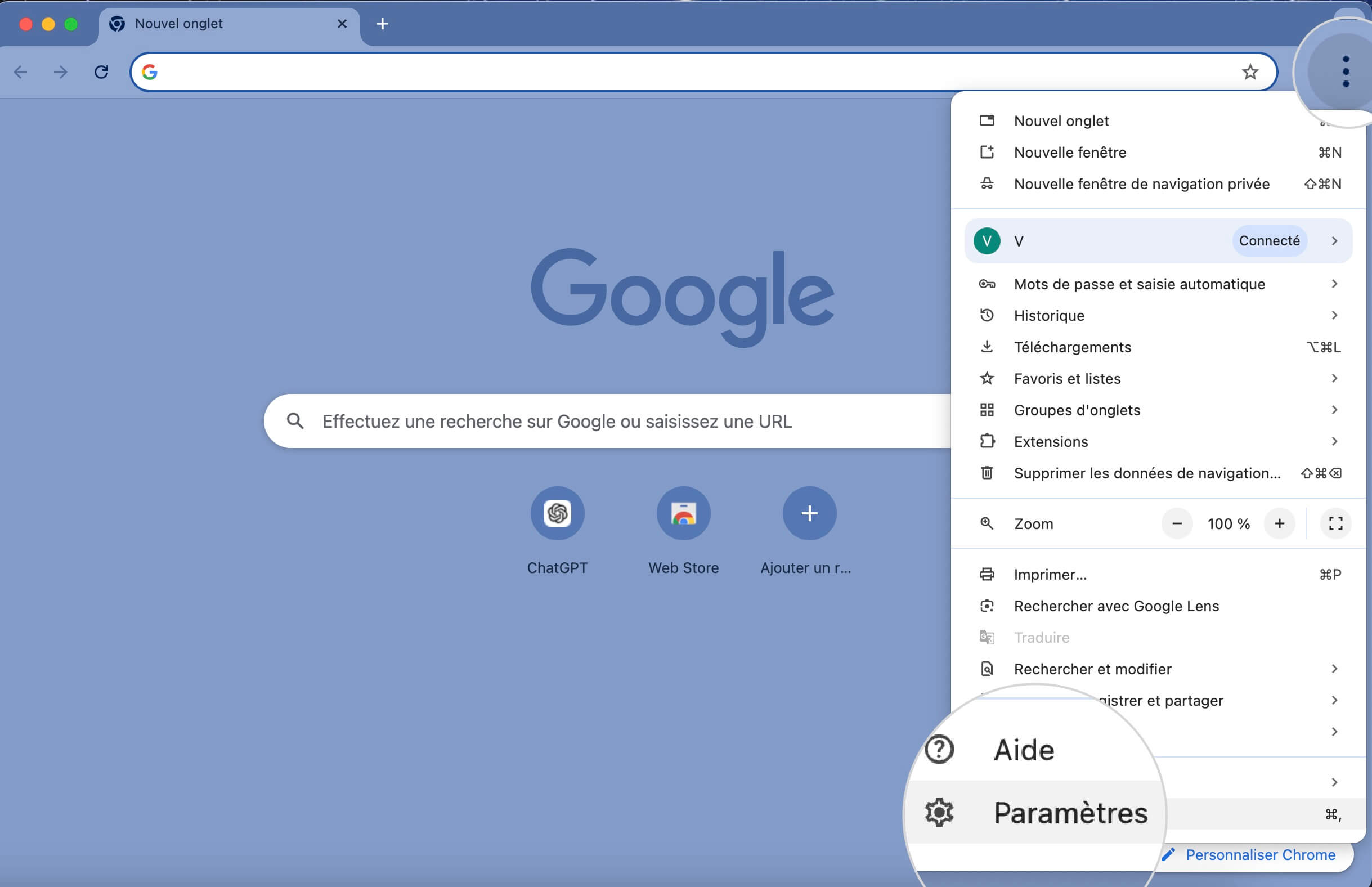Viewport: 1372px width, 887px height.
Task: Click the Groupes d'onglets grid icon
Action: (x=987, y=410)
